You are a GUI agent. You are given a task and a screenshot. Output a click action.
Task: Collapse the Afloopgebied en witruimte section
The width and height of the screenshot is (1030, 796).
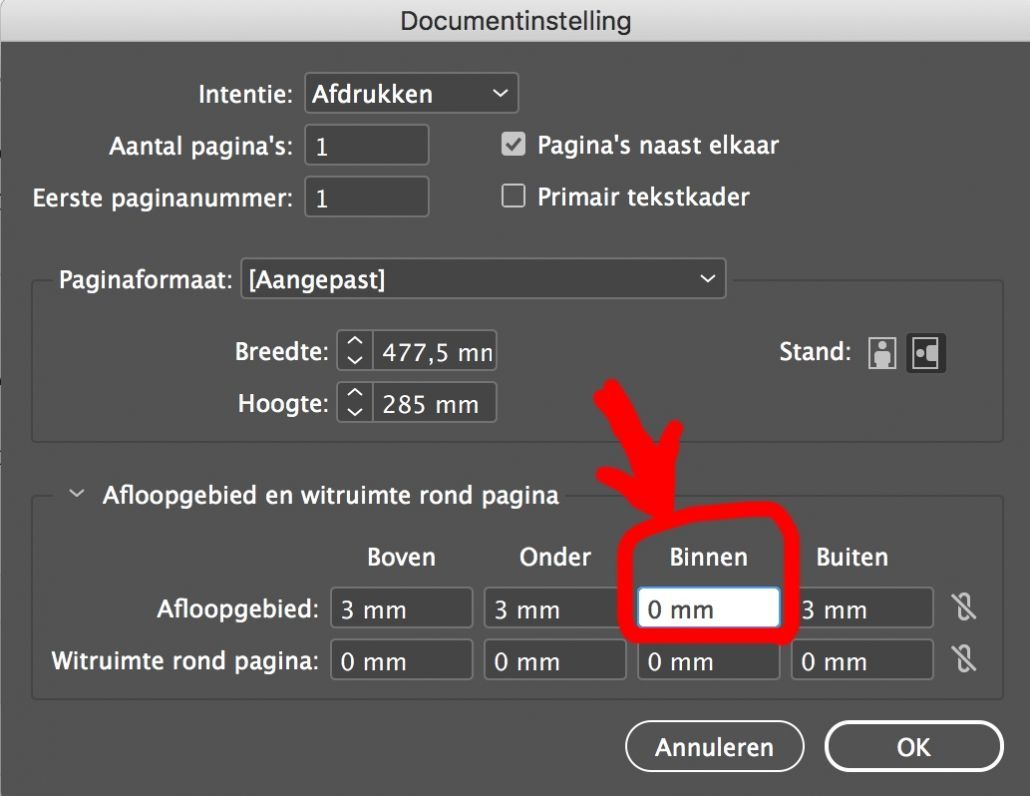pyautogui.click(x=77, y=495)
